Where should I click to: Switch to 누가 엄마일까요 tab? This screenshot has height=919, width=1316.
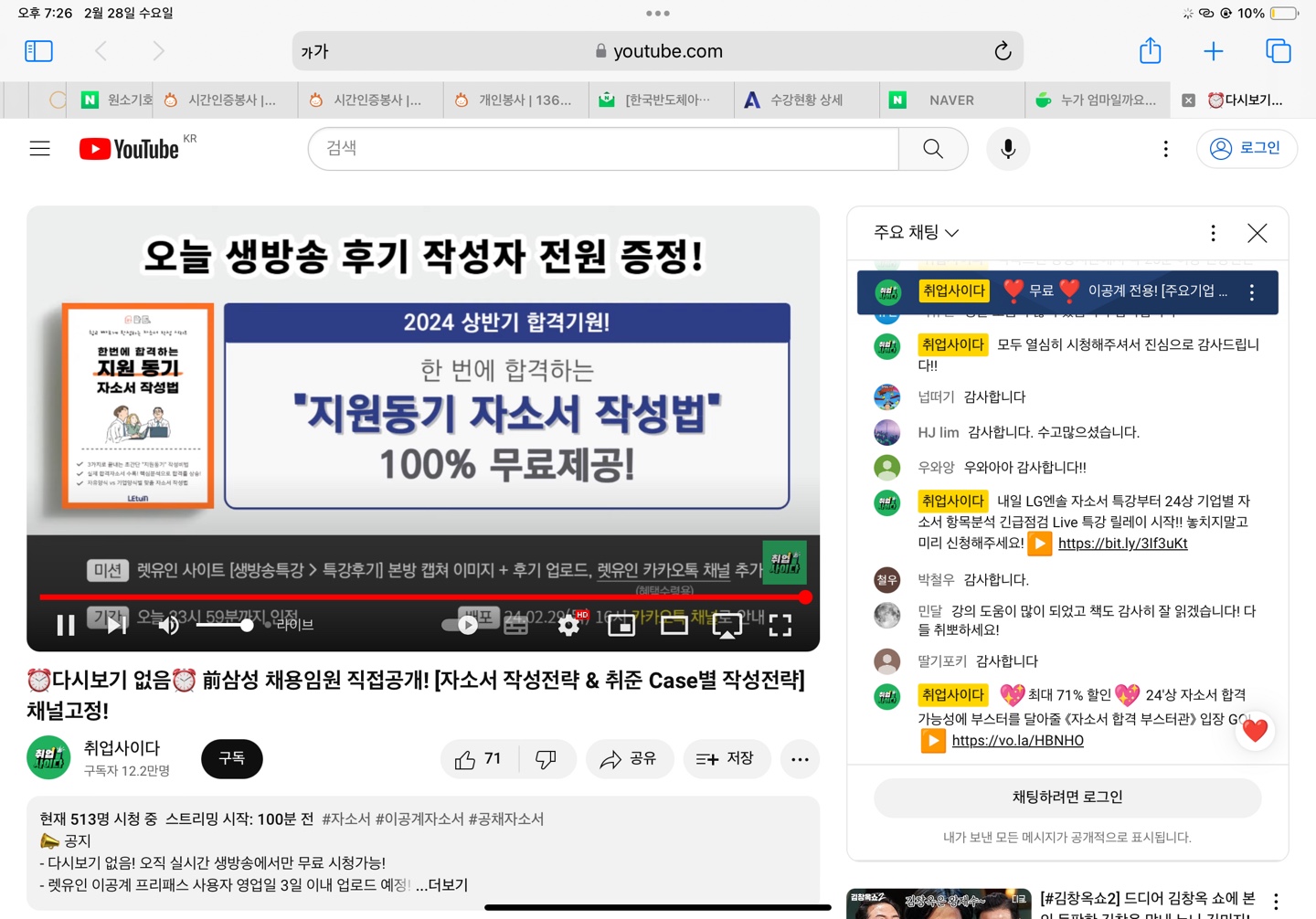(x=1098, y=100)
